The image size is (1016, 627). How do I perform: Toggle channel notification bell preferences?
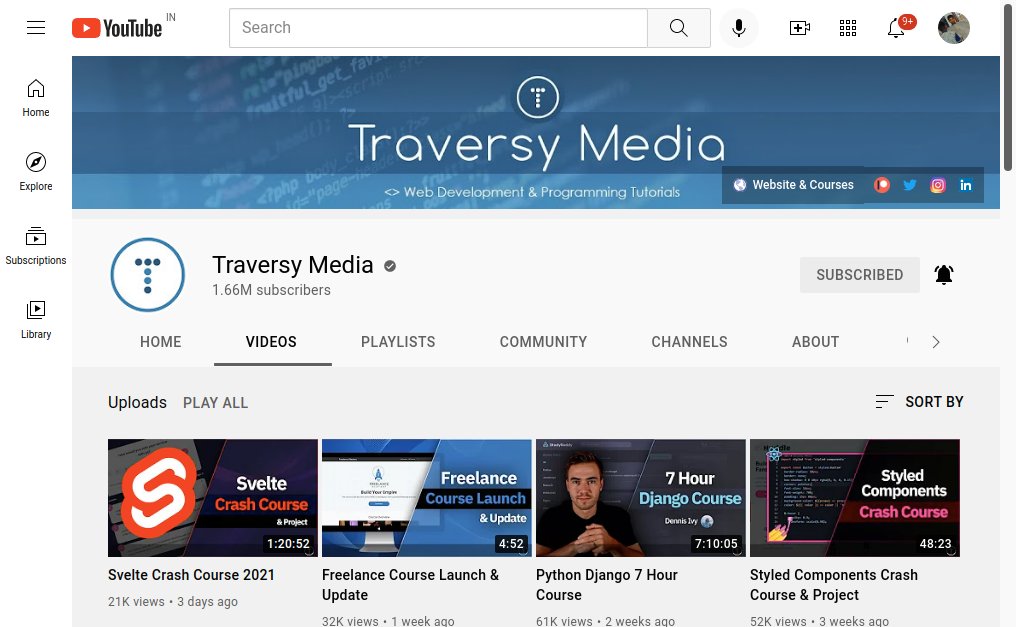(943, 275)
